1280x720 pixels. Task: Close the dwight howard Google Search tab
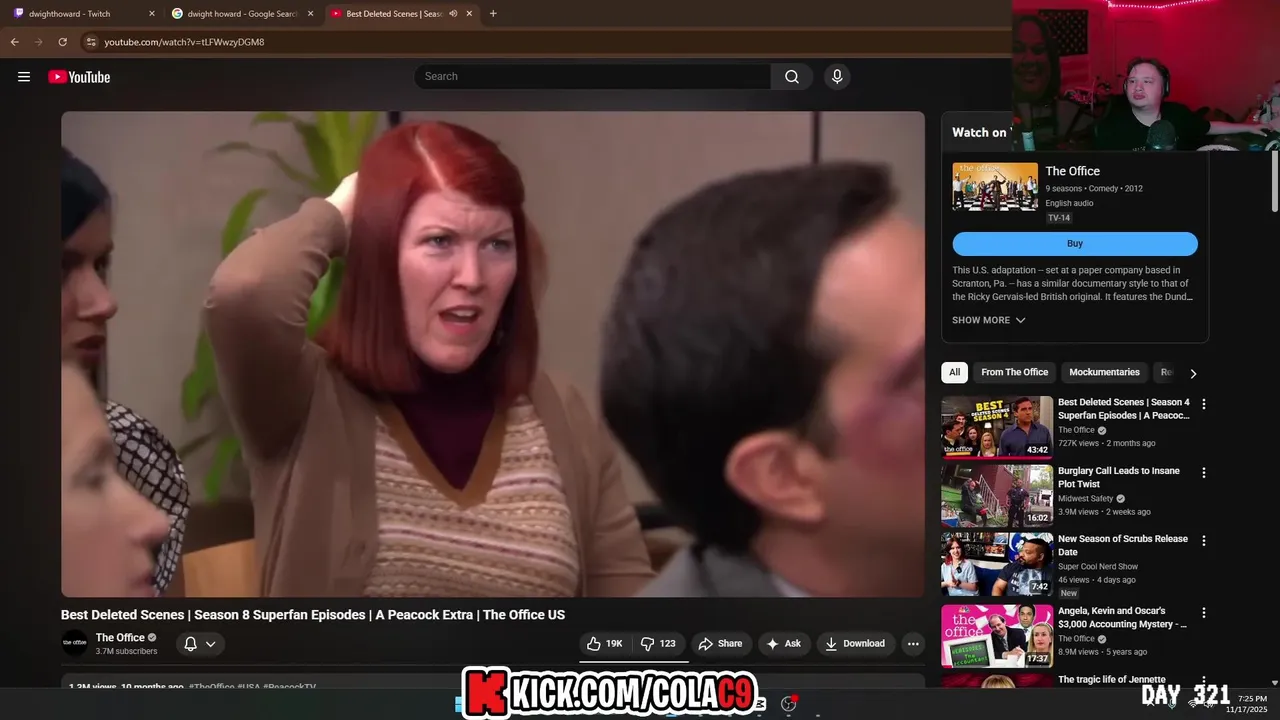click(x=310, y=14)
